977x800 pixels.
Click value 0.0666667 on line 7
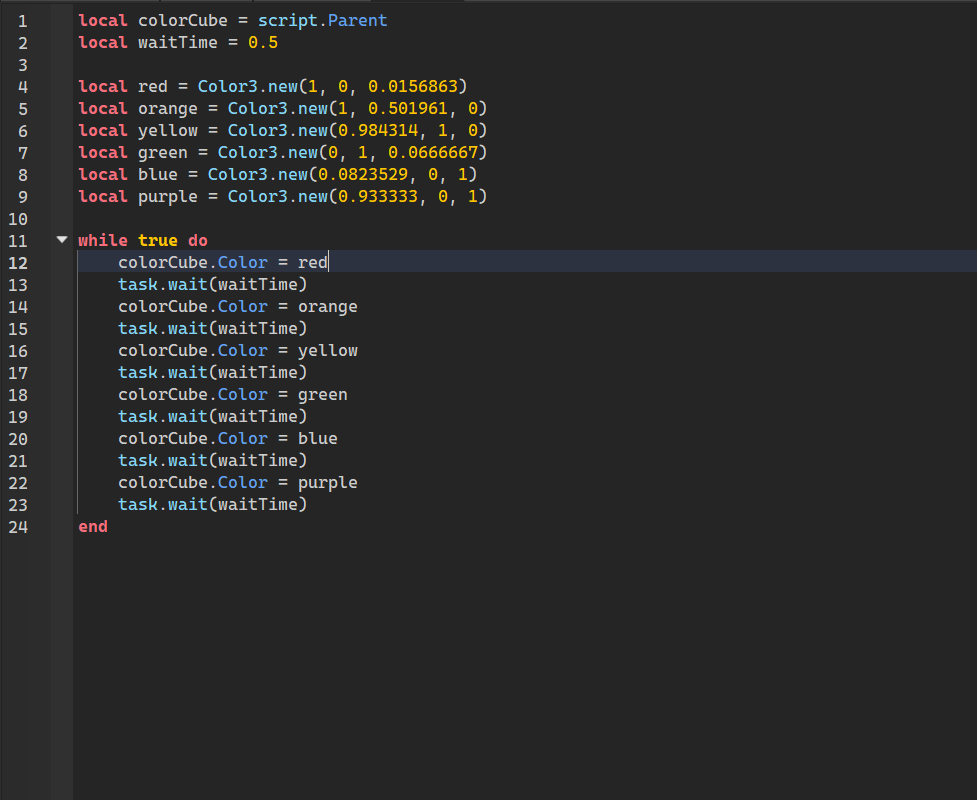point(432,152)
